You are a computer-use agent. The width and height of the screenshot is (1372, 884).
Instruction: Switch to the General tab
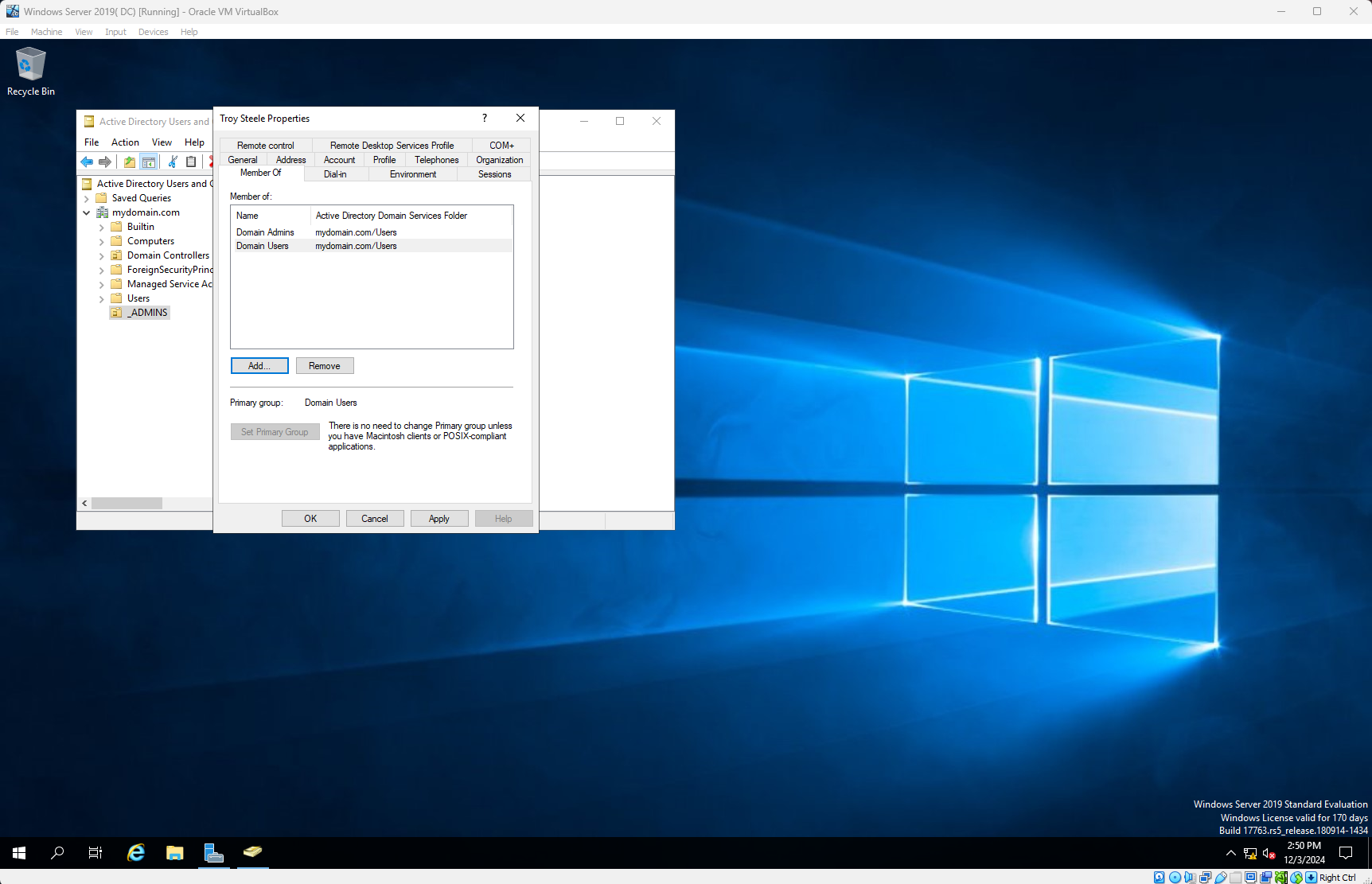point(243,160)
